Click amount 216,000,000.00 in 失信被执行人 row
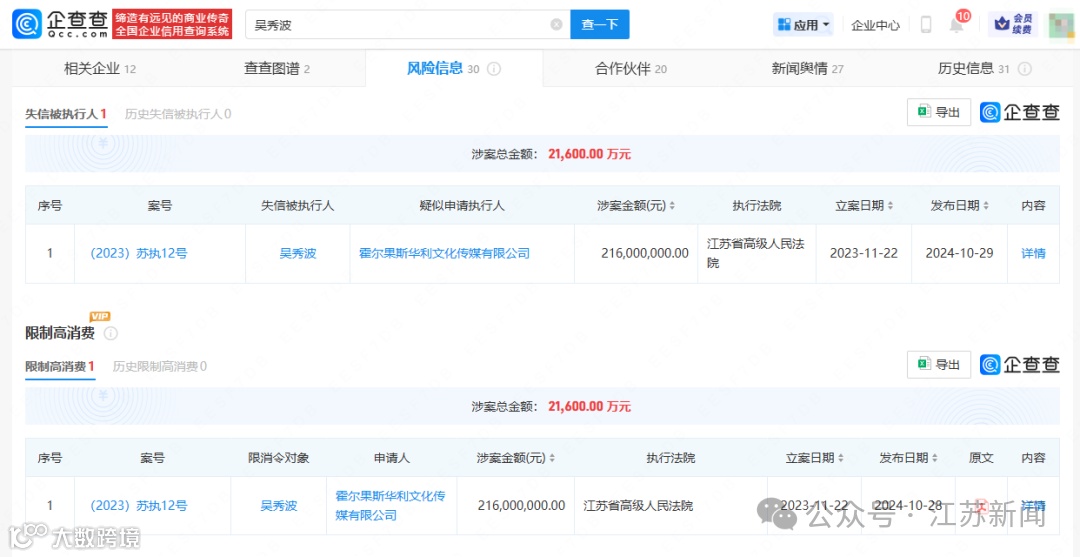The image size is (1080, 557). coord(645,253)
